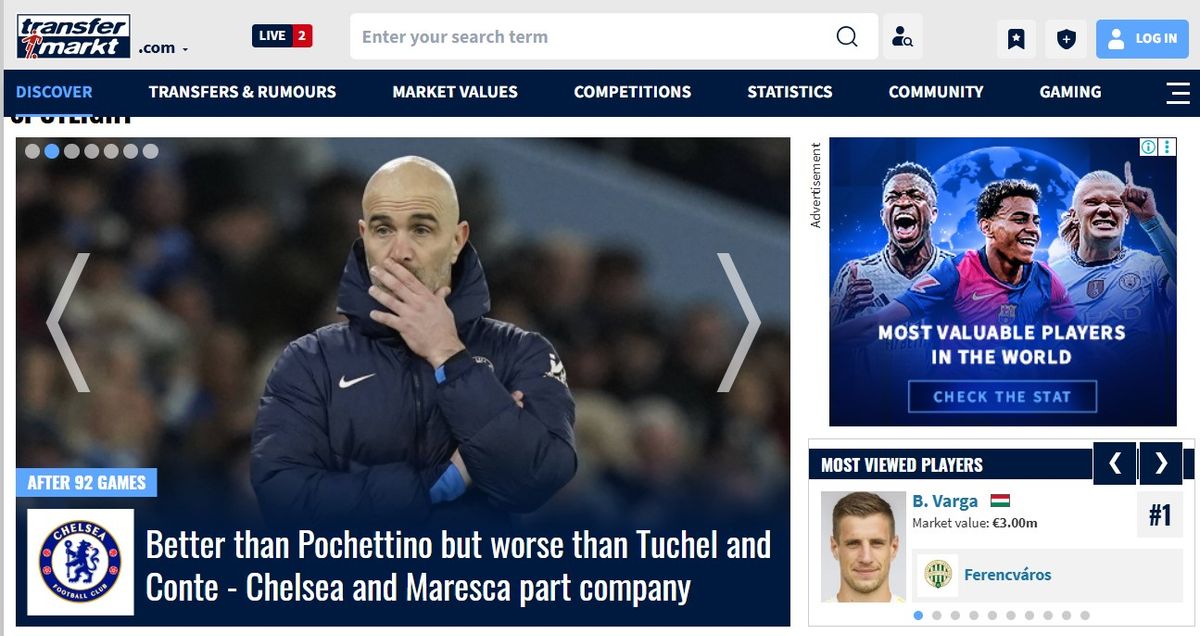Expand the .com domain dropdown
This screenshot has height=636, width=1200.
(x=163, y=48)
